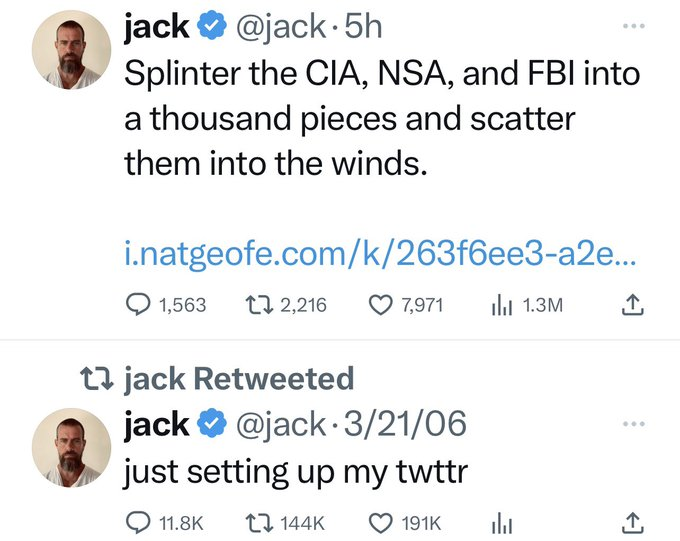Click the @jack handle on the first tweet
Screen dimensions: 680x541
tap(283, 27)
